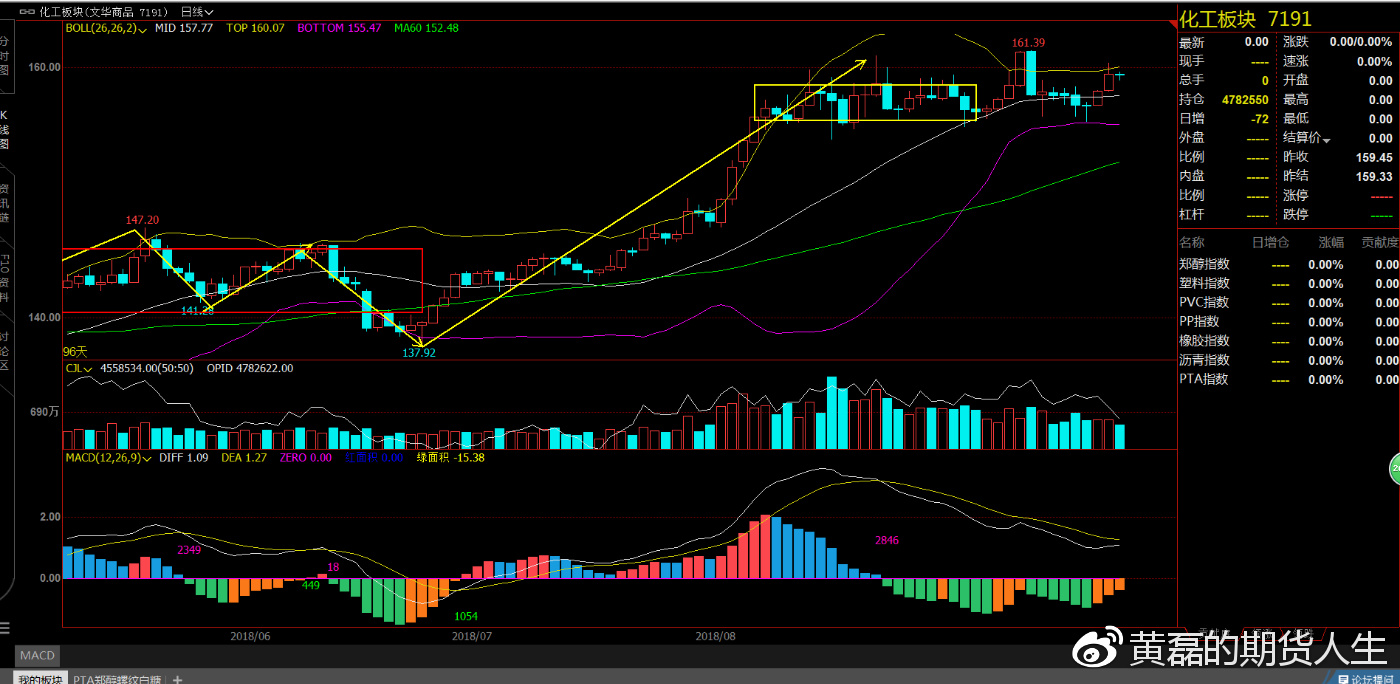Switch to the 我的板块 bottom tab
The image size is (1400, 684).
tap(40, 678)
